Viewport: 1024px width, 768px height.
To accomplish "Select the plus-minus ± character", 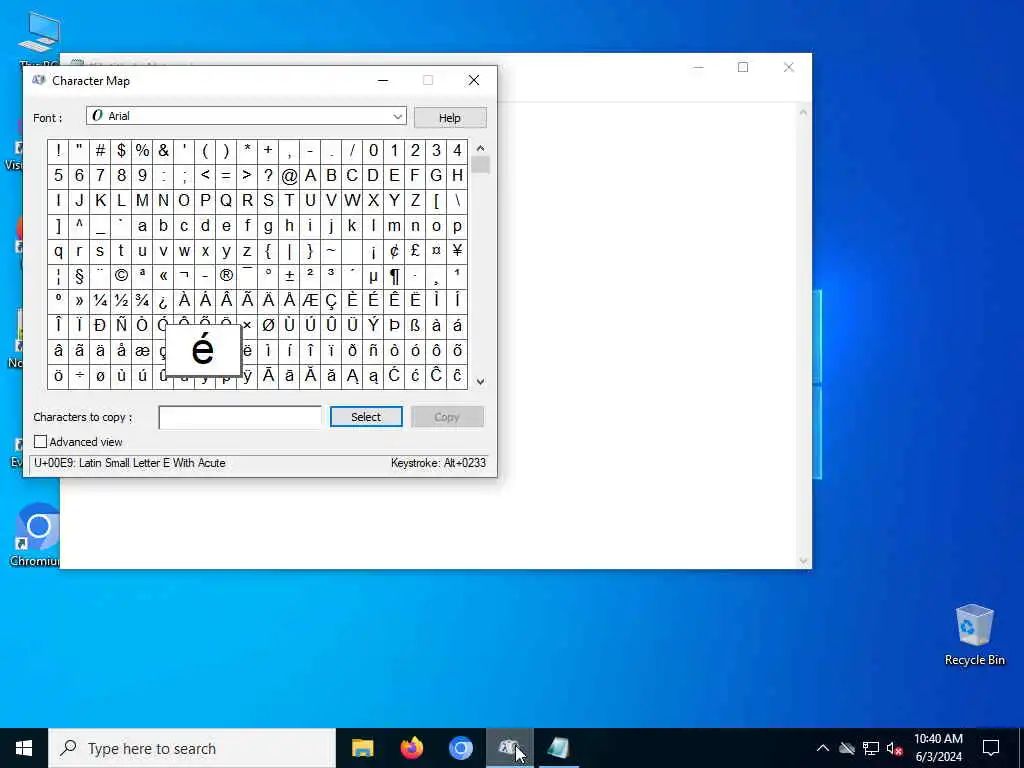I will 289,276.
